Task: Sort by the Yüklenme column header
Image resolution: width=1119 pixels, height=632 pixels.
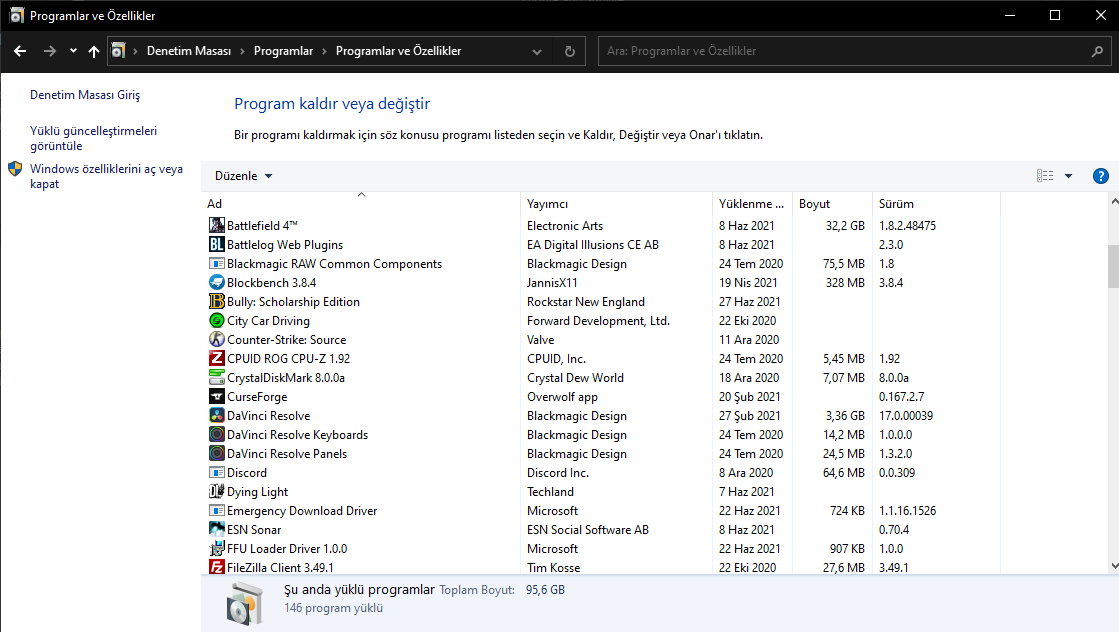Action: pyautogui.click(x=752, y=204)
